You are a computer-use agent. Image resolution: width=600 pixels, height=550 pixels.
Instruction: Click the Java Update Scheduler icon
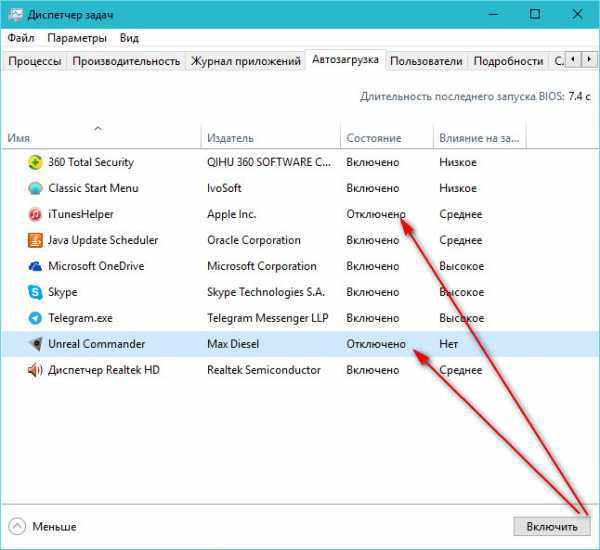click(35, 240)
